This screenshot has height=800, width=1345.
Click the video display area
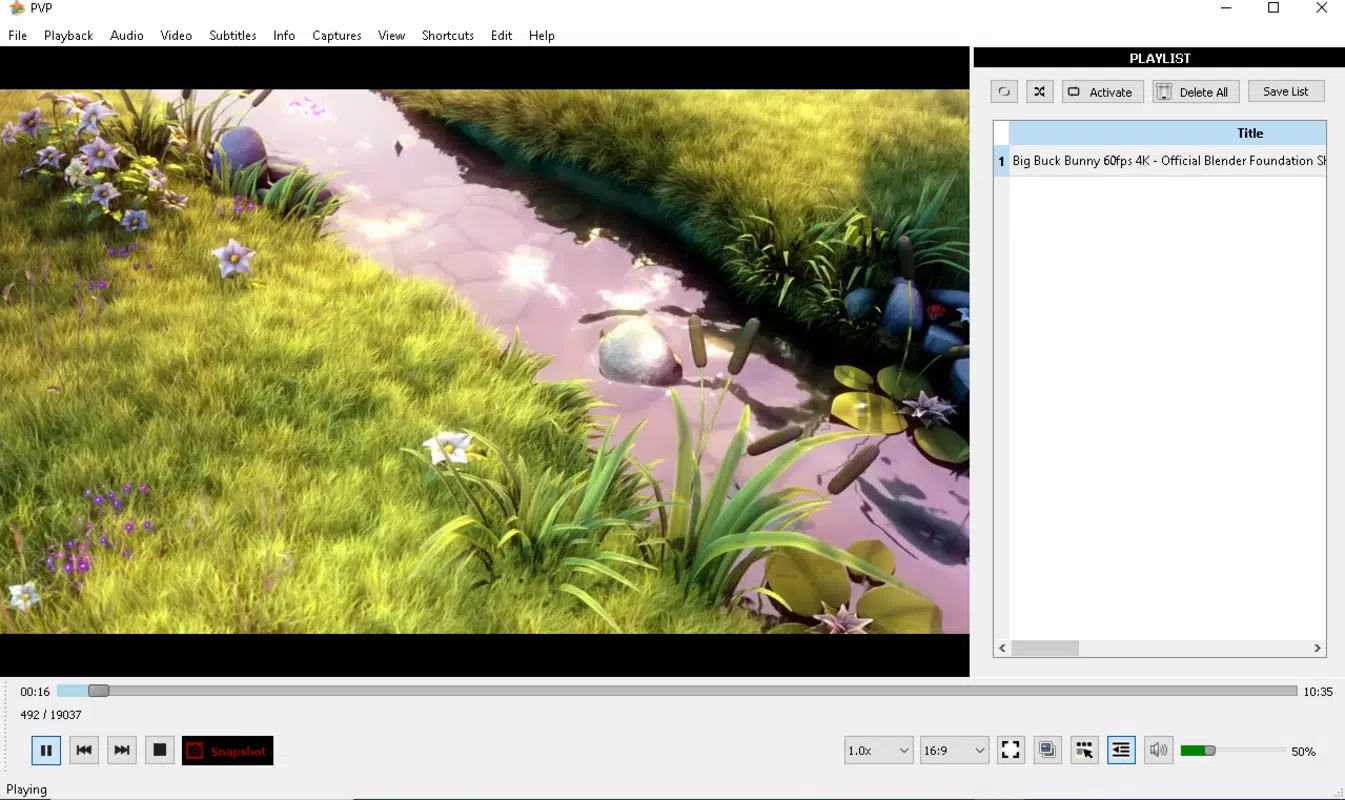[484, 362]
